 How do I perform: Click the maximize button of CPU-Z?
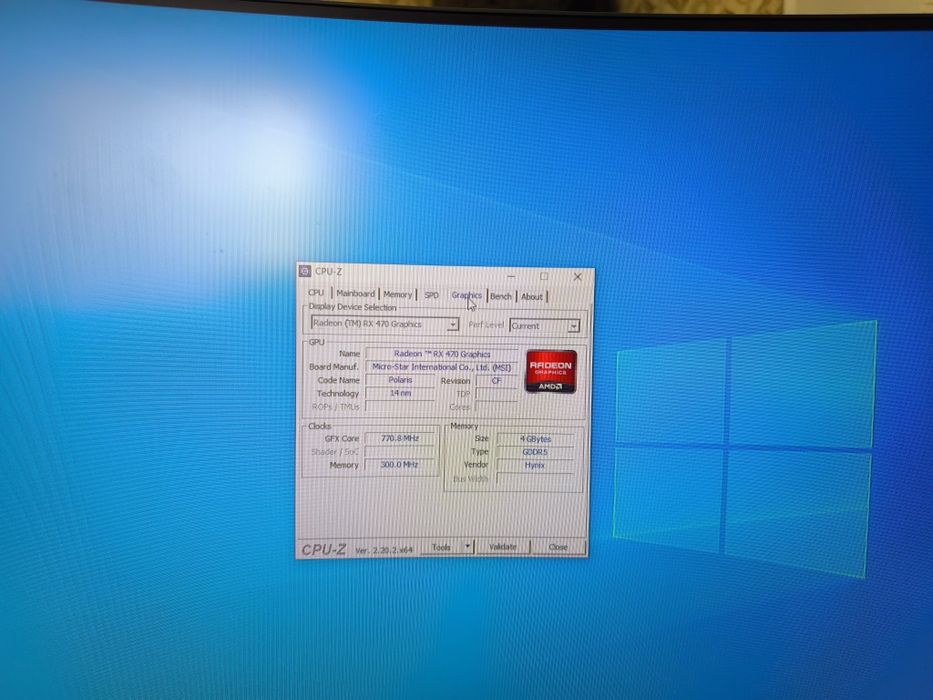tap(544, 276)
